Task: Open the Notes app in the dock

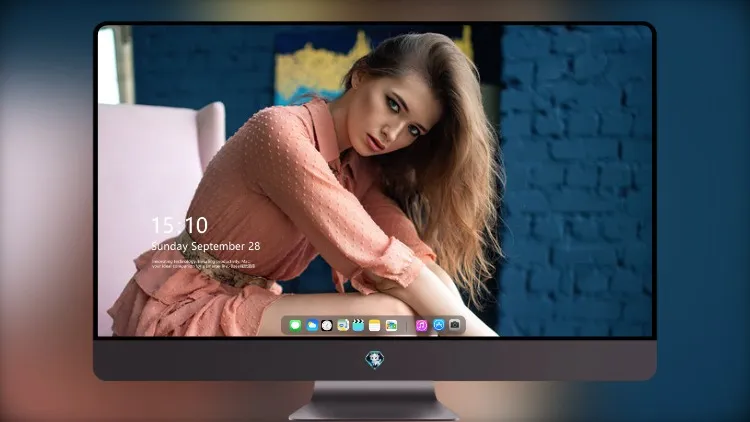Action: (375, 325)
